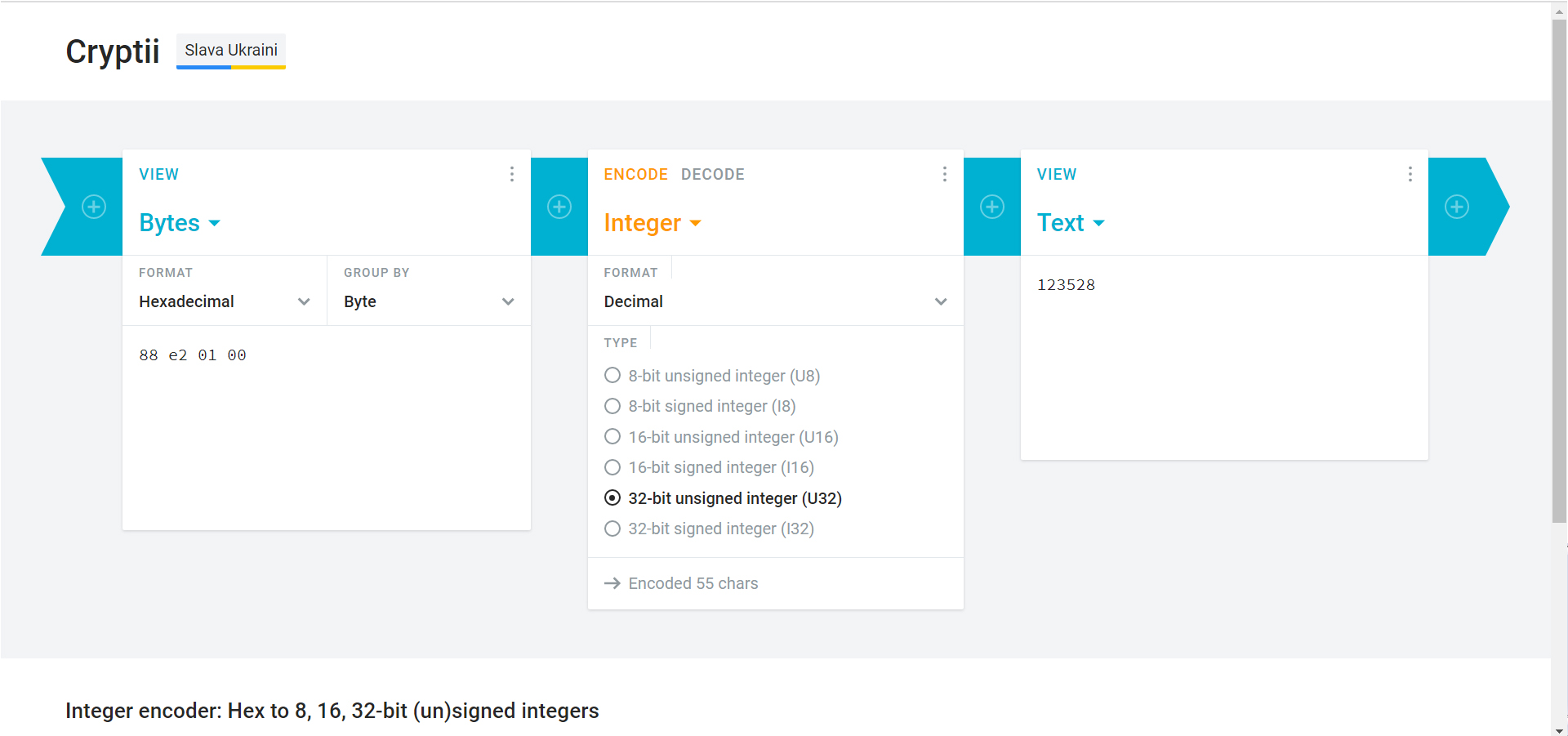This screenshot has width=1568, height=736.
Task: Add a brick between Bytes and Integer
Action: [x=559, y=207]
